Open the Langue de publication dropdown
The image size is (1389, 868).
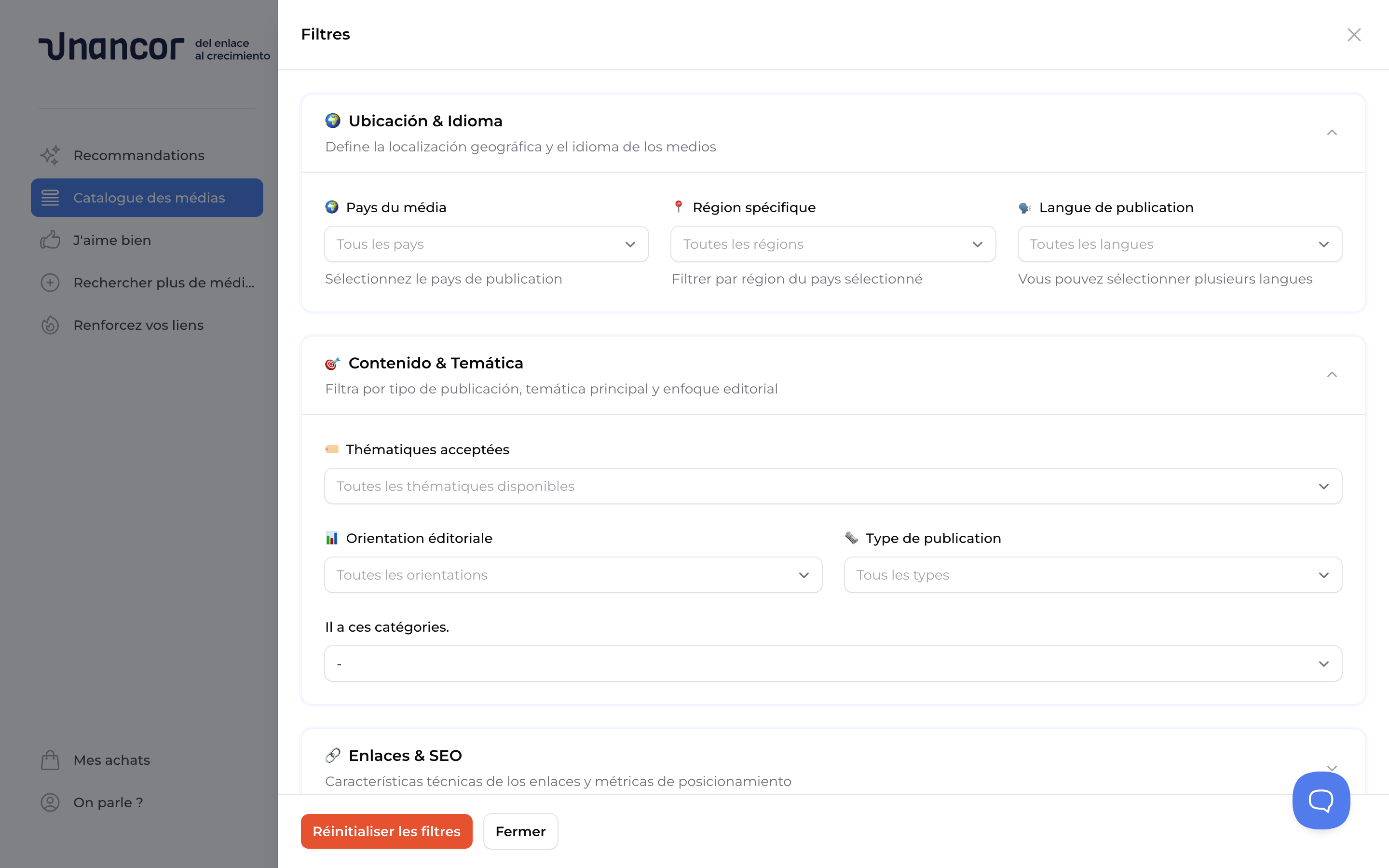1180,244
